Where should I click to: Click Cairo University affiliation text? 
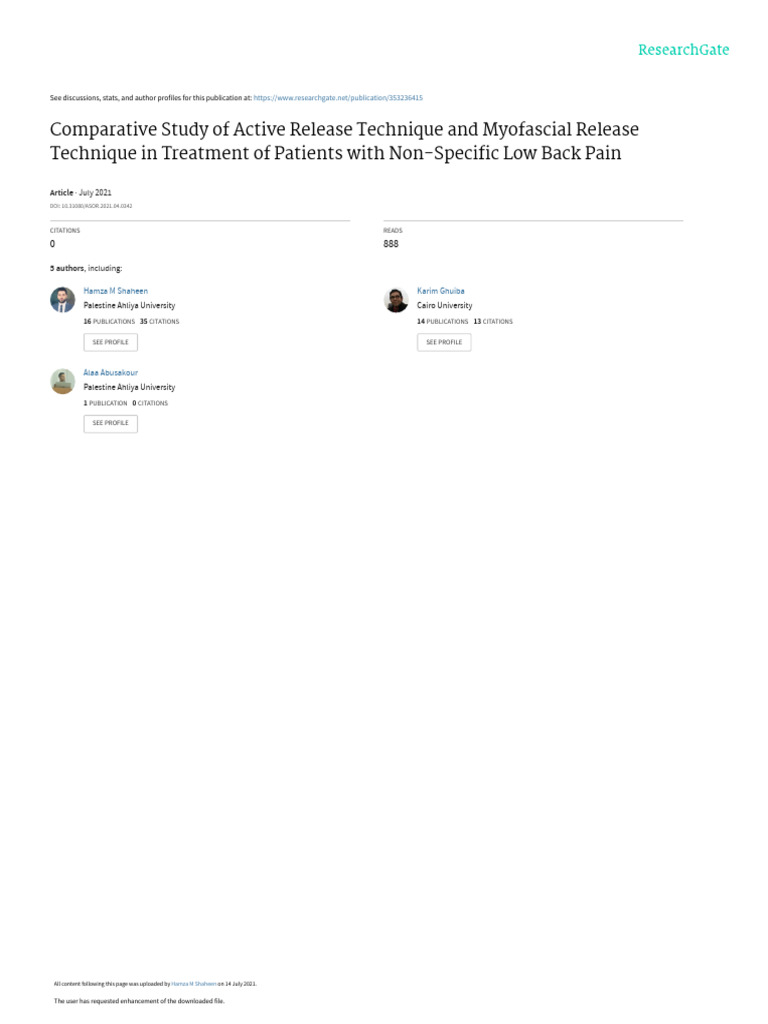(x=444, y=306)
